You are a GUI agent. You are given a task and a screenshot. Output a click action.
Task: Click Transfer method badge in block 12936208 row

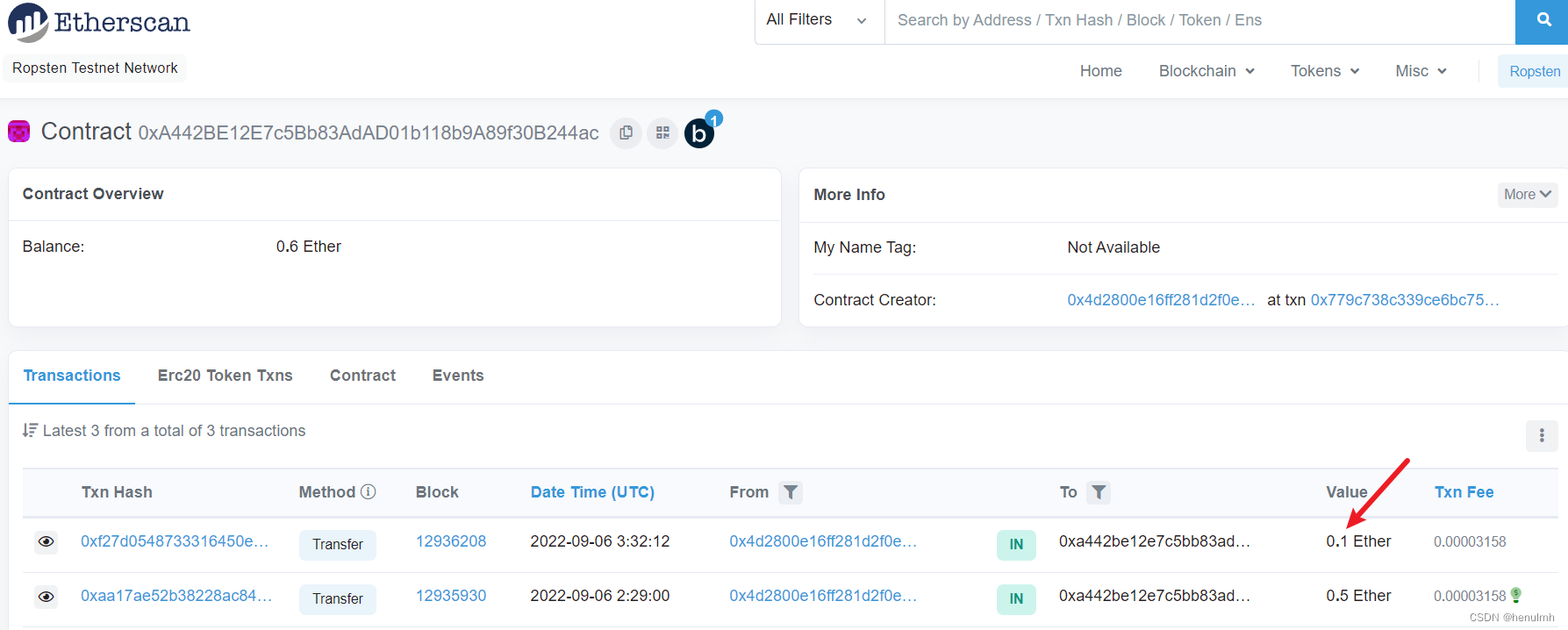[338, 544]
